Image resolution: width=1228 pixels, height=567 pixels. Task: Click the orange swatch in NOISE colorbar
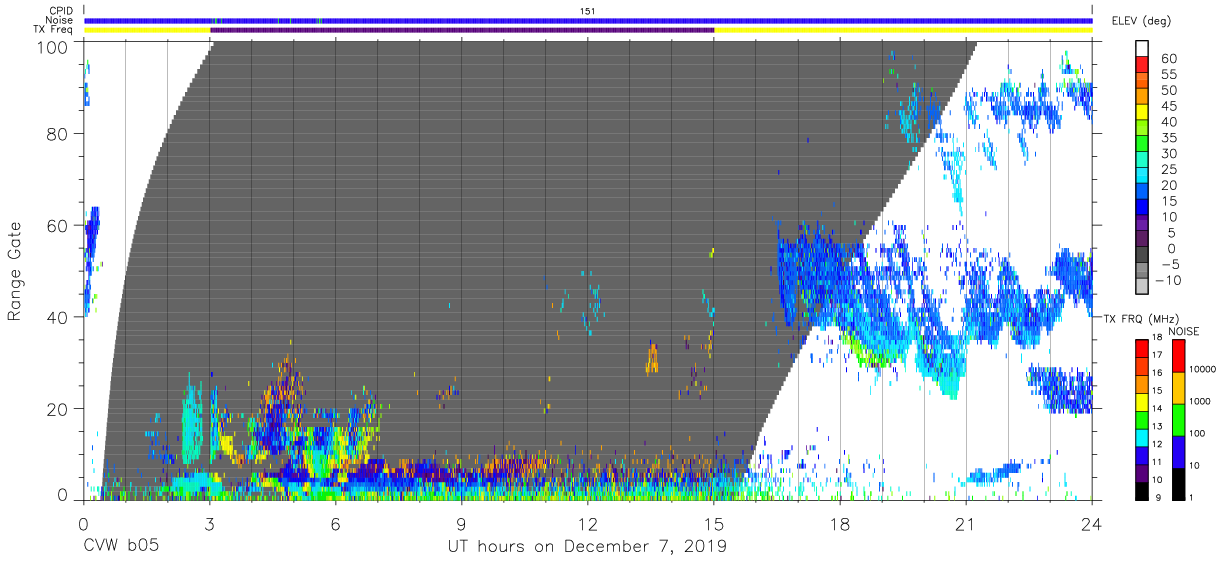tap(1177, 387)
